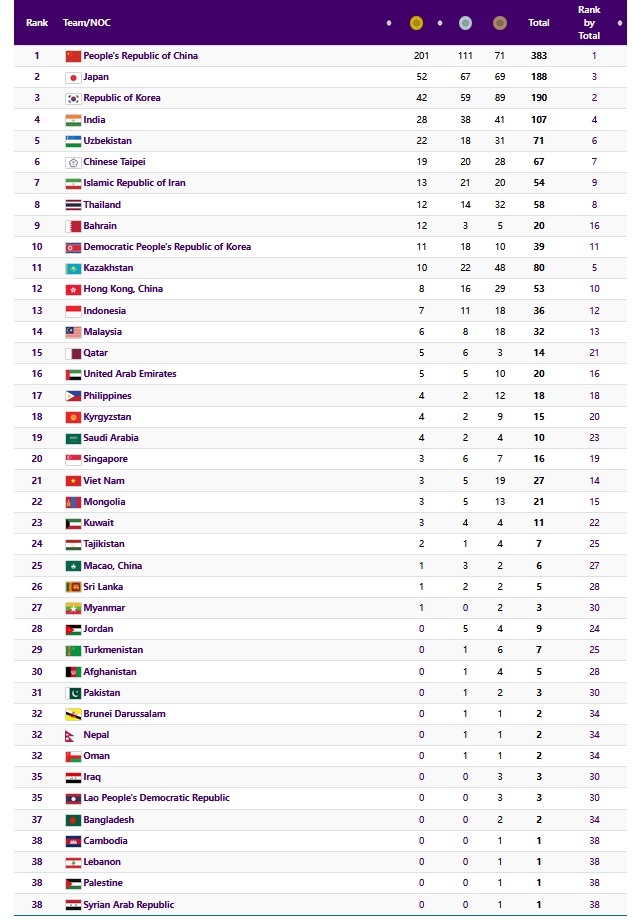Click the Nepal flag icon

click(x=73, y=735)
